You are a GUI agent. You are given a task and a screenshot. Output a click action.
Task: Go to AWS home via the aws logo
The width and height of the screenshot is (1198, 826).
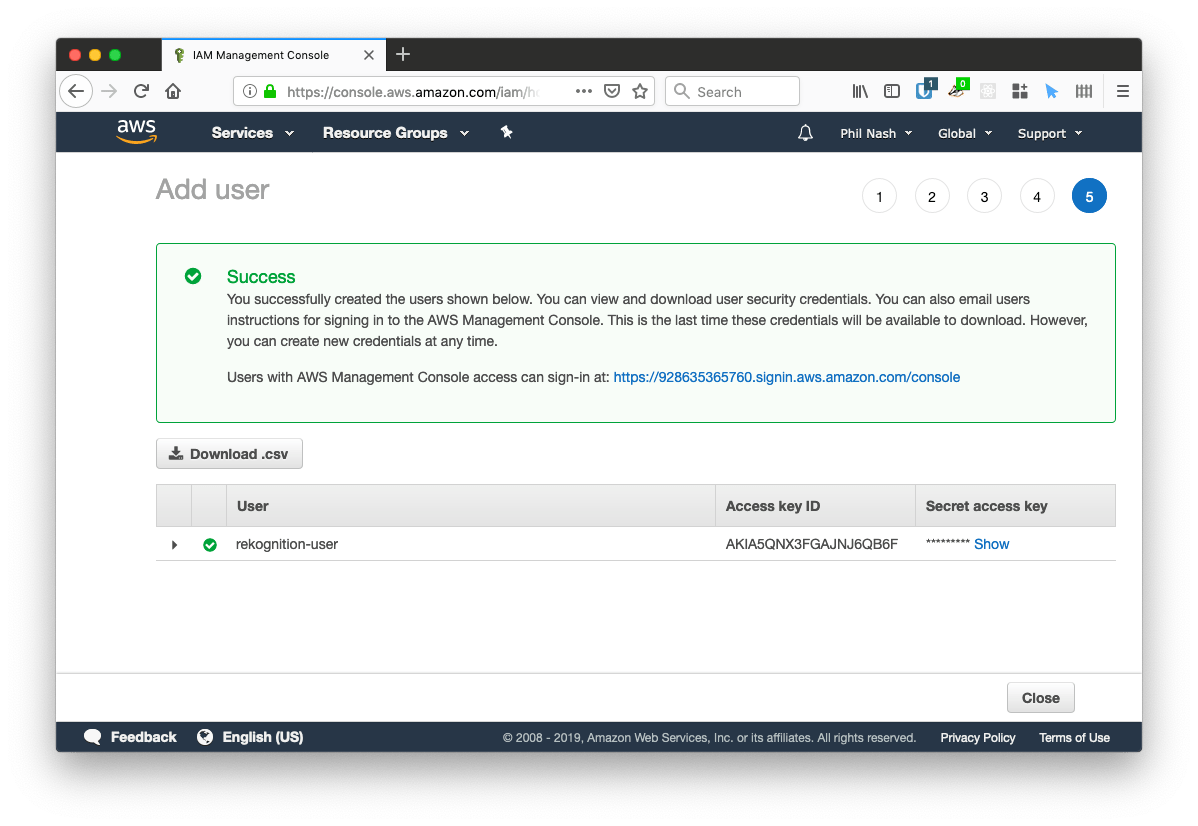(x=137, y=132)
